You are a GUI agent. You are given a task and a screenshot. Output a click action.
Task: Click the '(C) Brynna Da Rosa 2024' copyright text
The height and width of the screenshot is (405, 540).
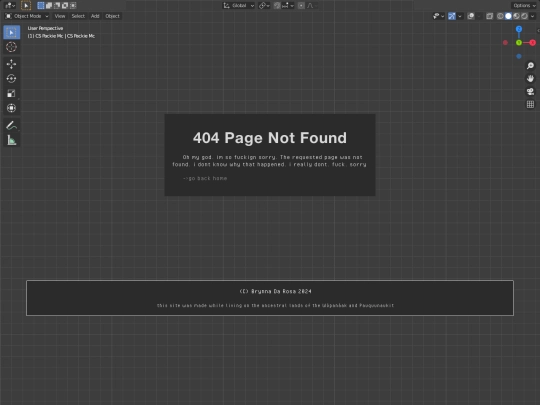pos(276,291)
